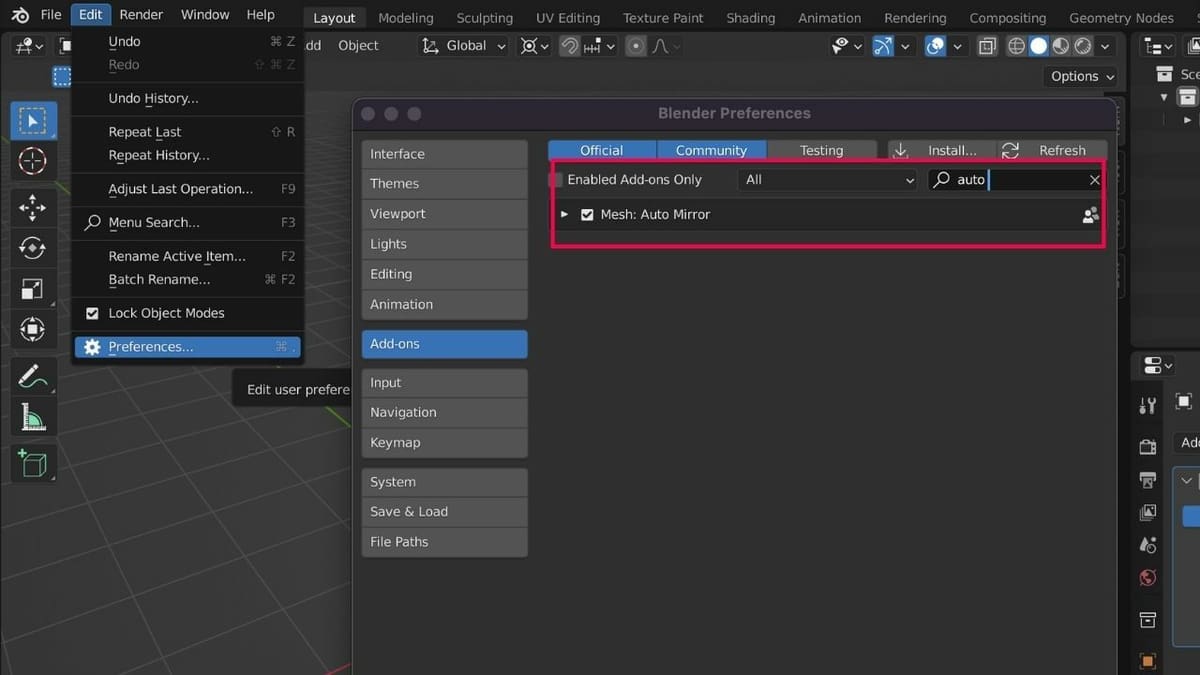Open the Global transform orientation dropdown
This screenshot has height=675, width=1200.
tap(463, 46)
